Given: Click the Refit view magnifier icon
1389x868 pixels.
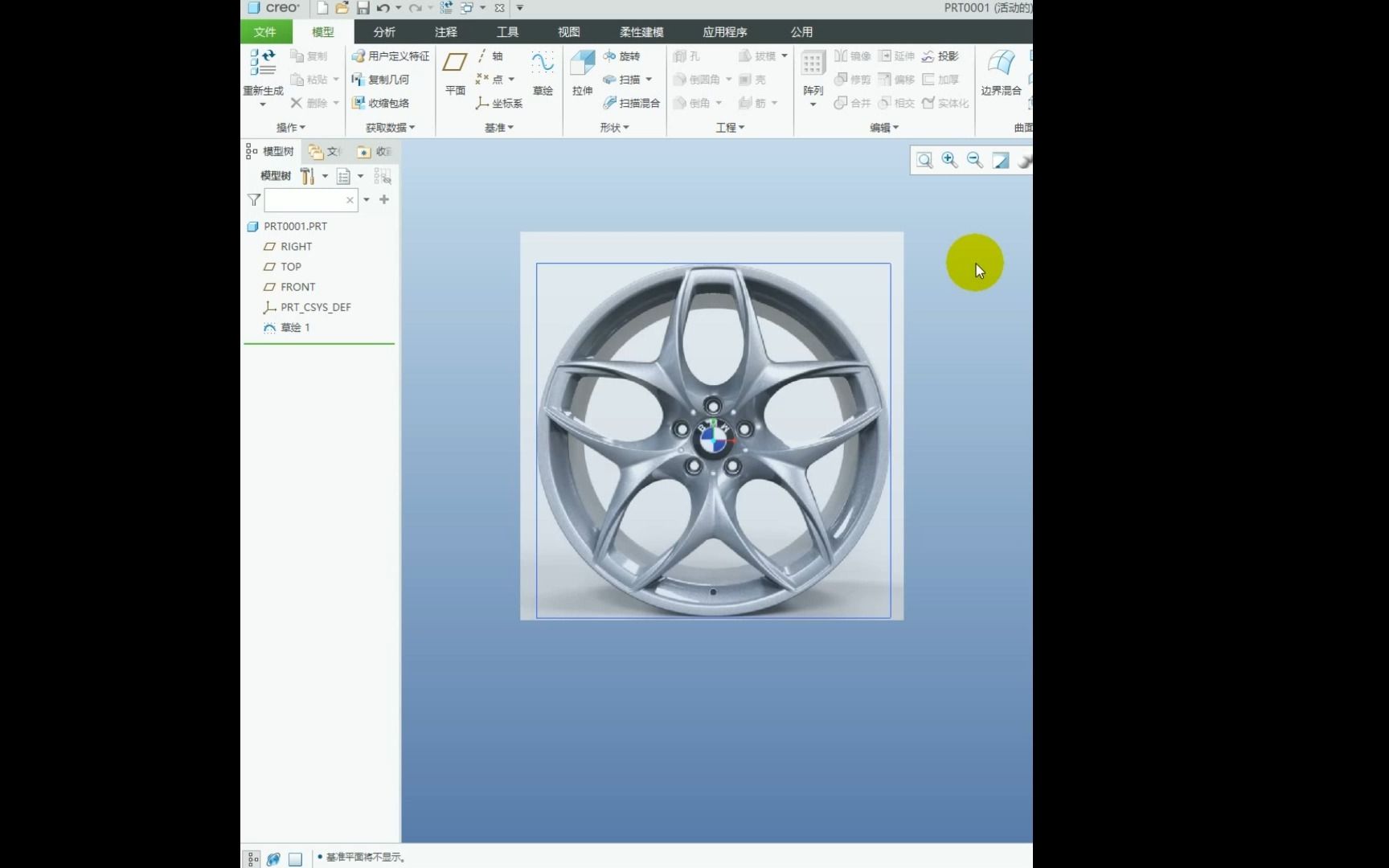Looking at the screenshot, I should (924, 161).
